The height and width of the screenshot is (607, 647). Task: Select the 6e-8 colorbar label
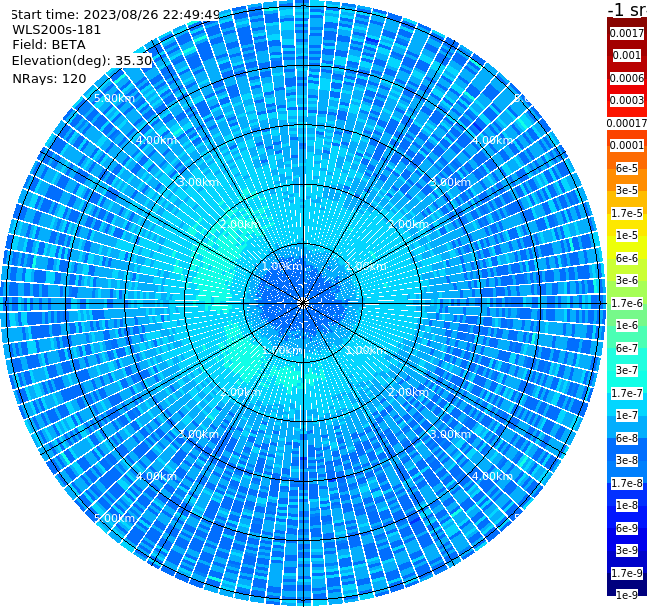coord(627,438)
